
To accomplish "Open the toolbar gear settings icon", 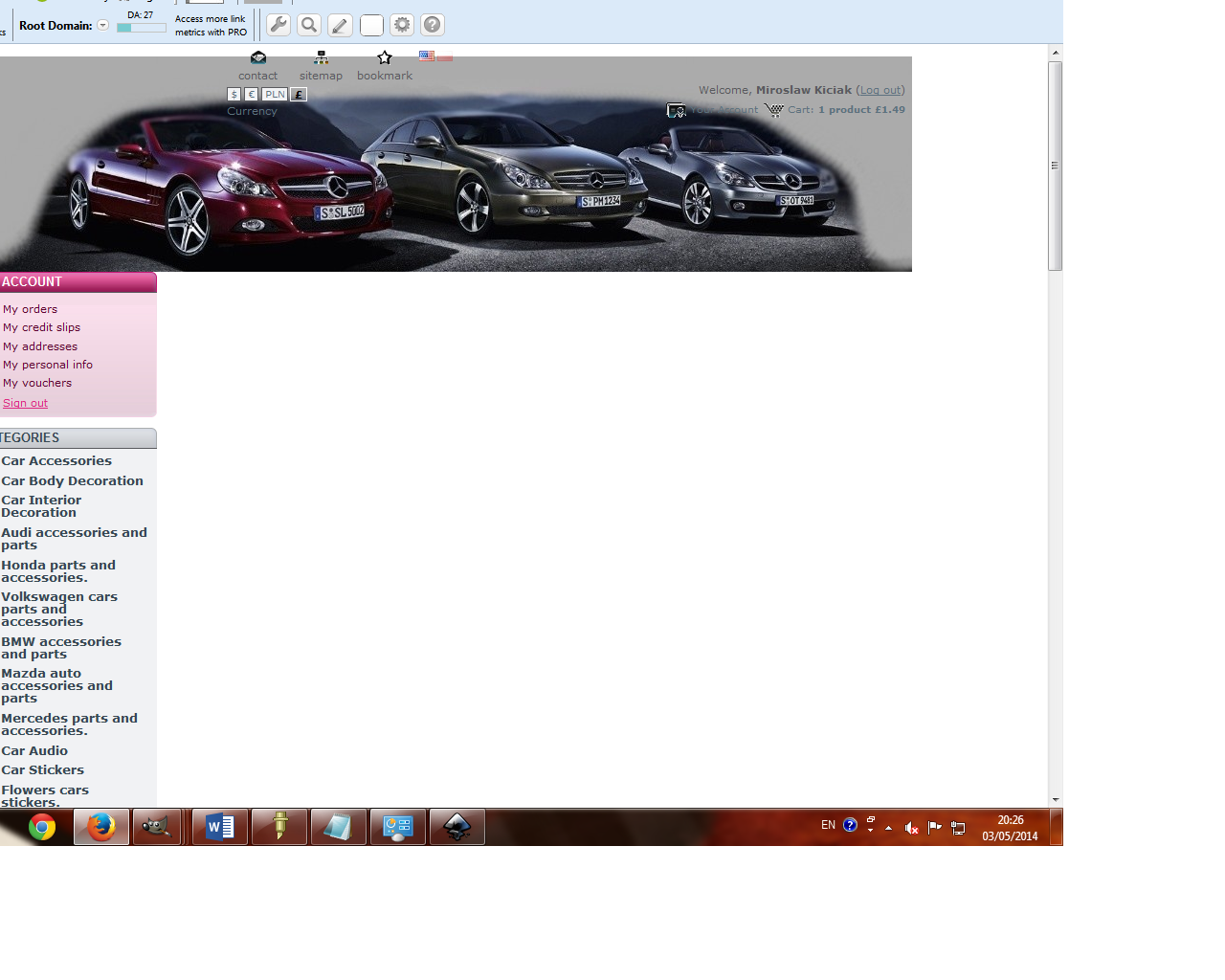I will pos(402,25).
